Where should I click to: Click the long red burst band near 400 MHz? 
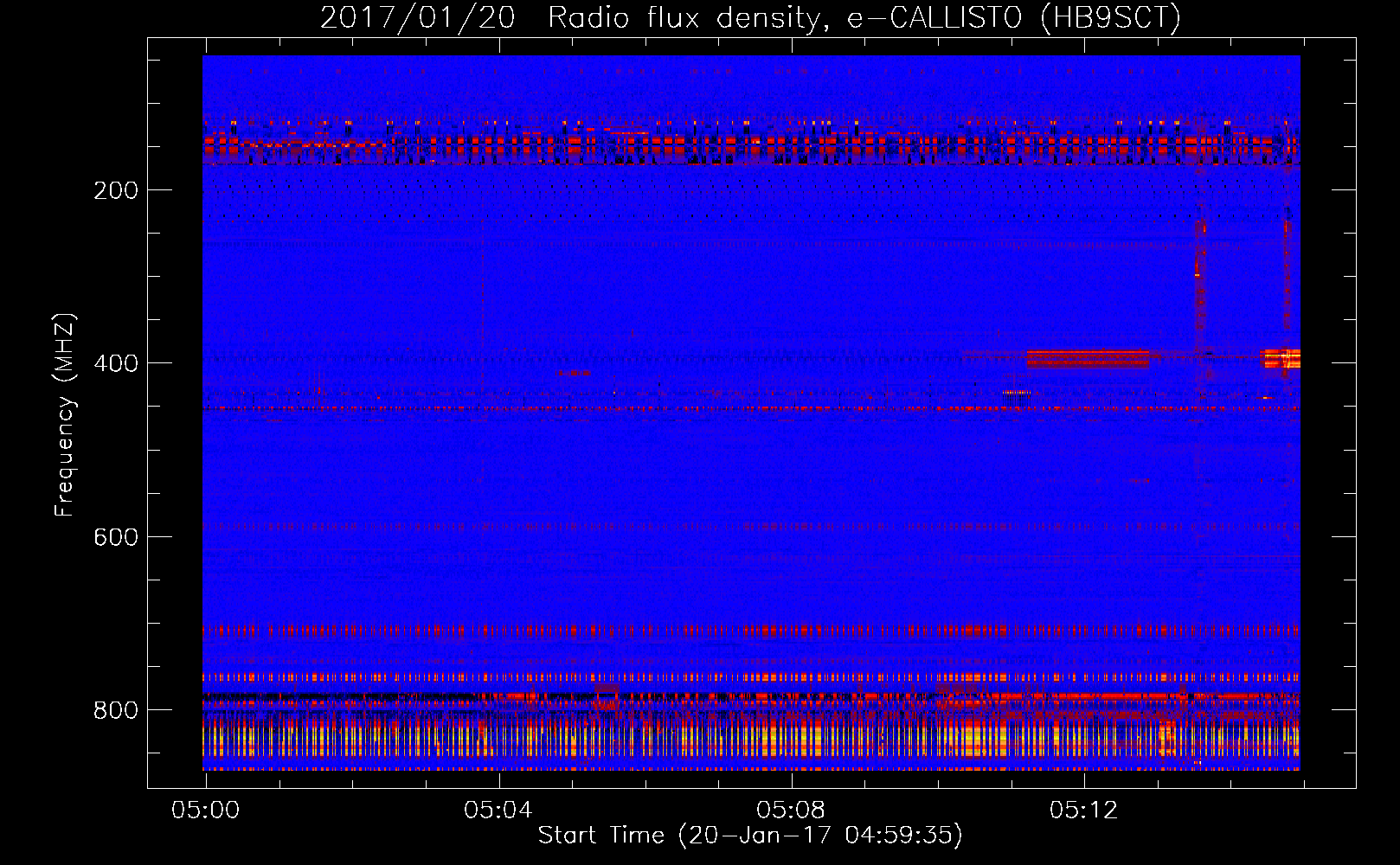[1089, 358]
